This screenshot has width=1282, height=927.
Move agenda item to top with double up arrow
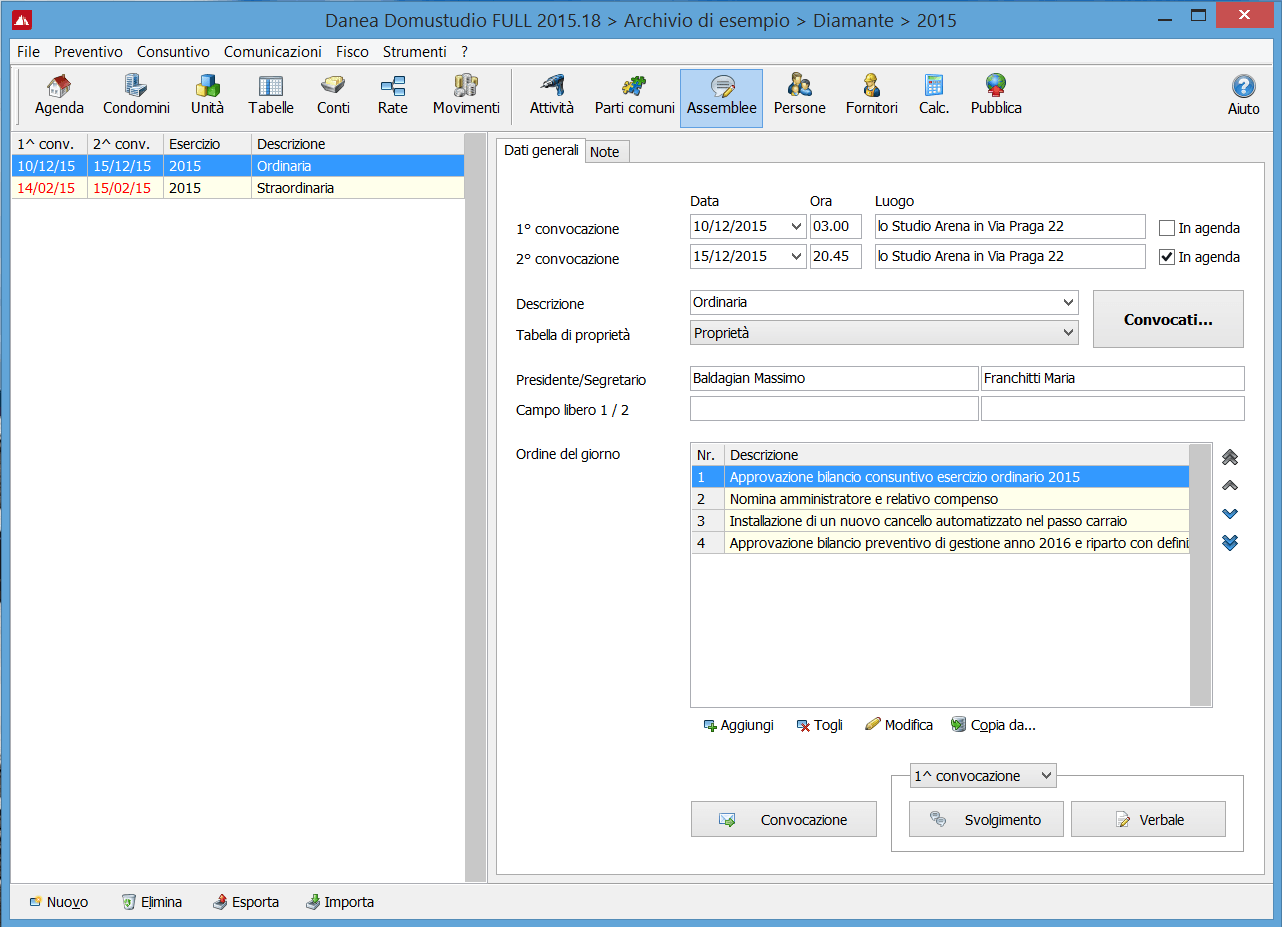pos(1230,457)
